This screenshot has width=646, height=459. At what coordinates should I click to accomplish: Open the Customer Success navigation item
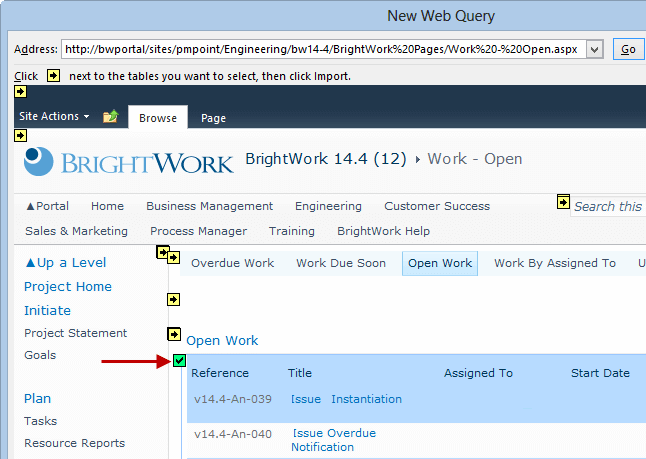pos(437,206)
